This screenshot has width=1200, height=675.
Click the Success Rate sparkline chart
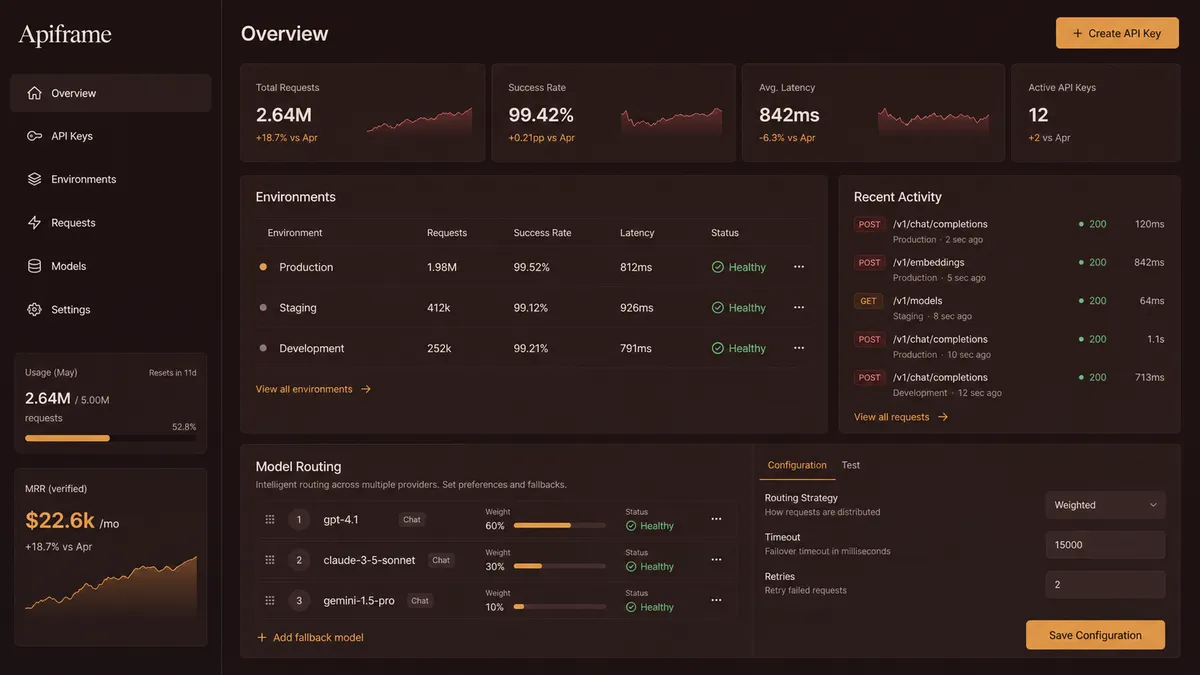coord(671,121)
